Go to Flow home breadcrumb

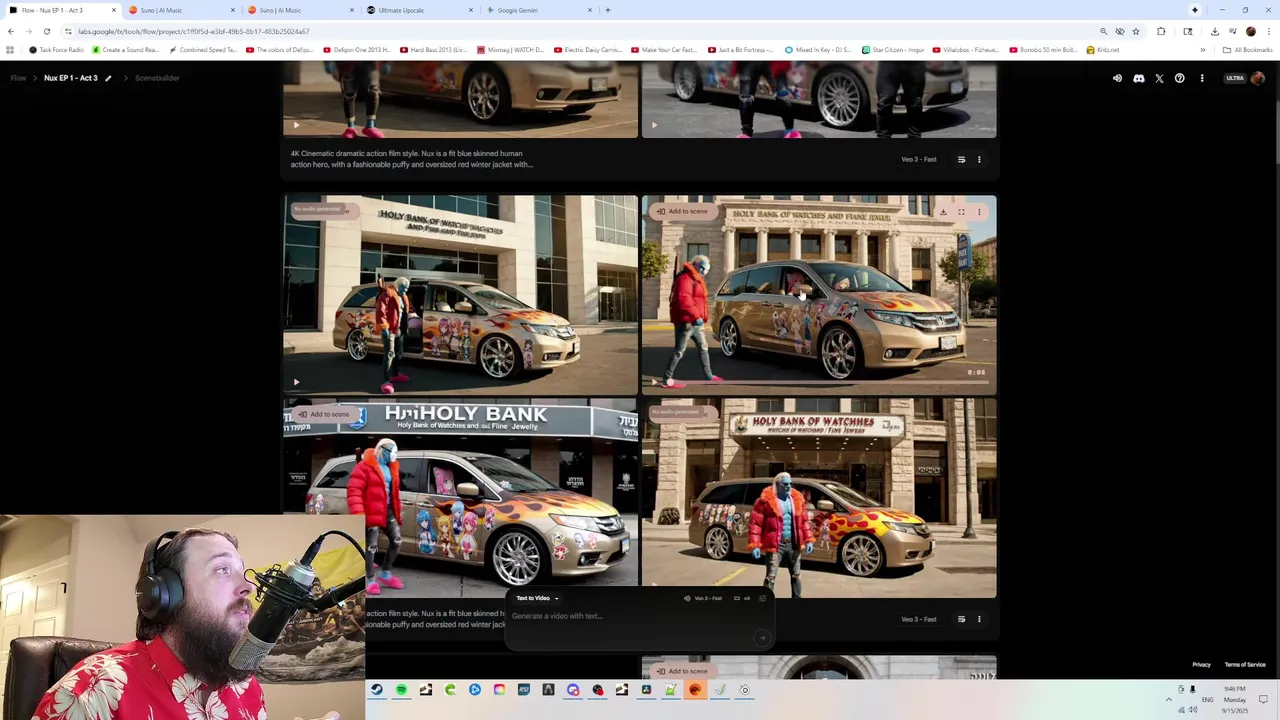(x=18, y=78)
